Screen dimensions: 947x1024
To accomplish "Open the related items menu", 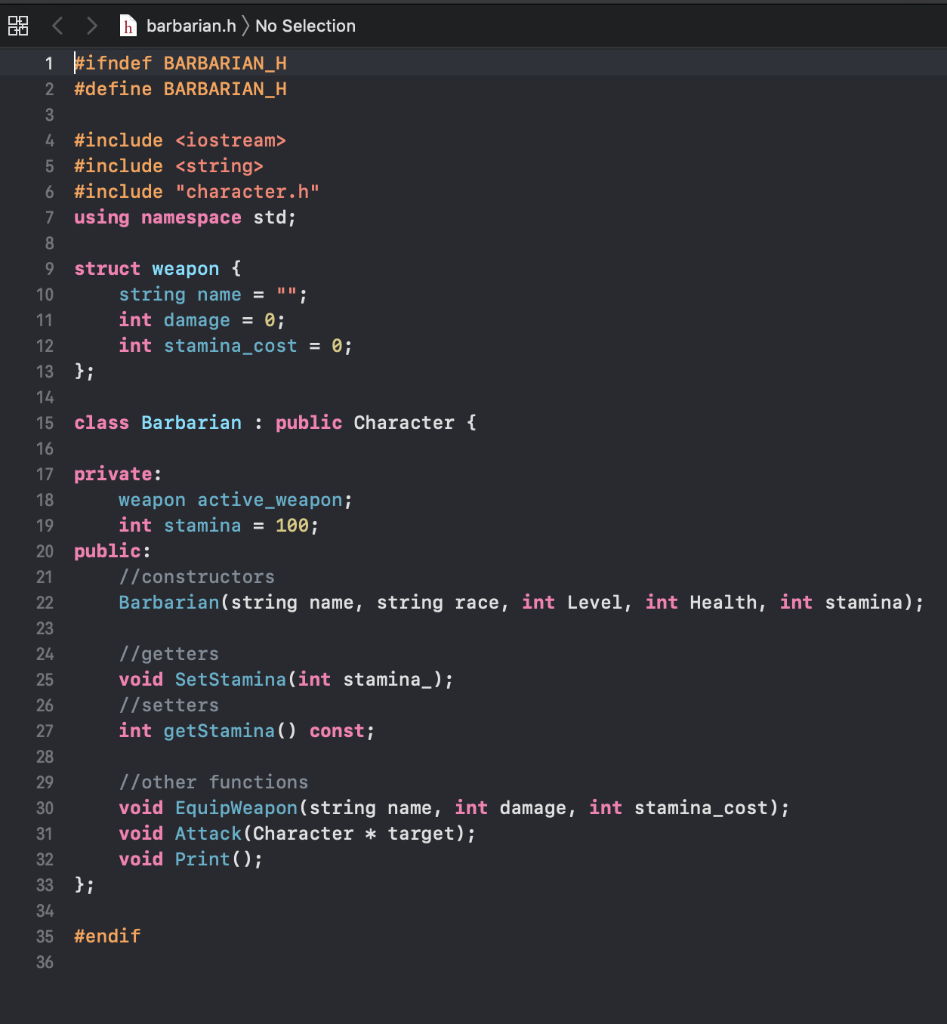I will [x=18, y=25].
